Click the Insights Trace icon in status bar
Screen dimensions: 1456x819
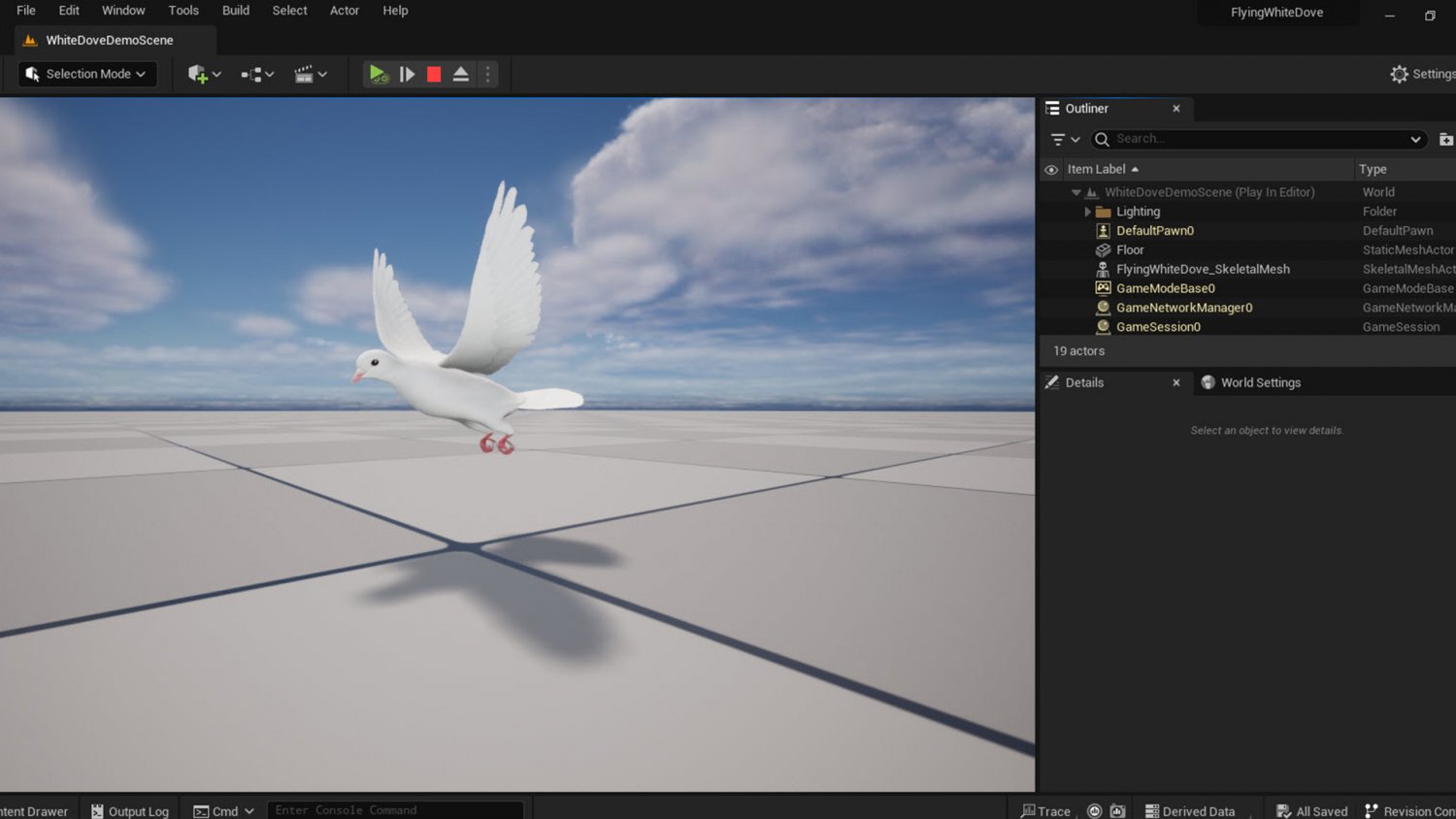coord(1046,810)
